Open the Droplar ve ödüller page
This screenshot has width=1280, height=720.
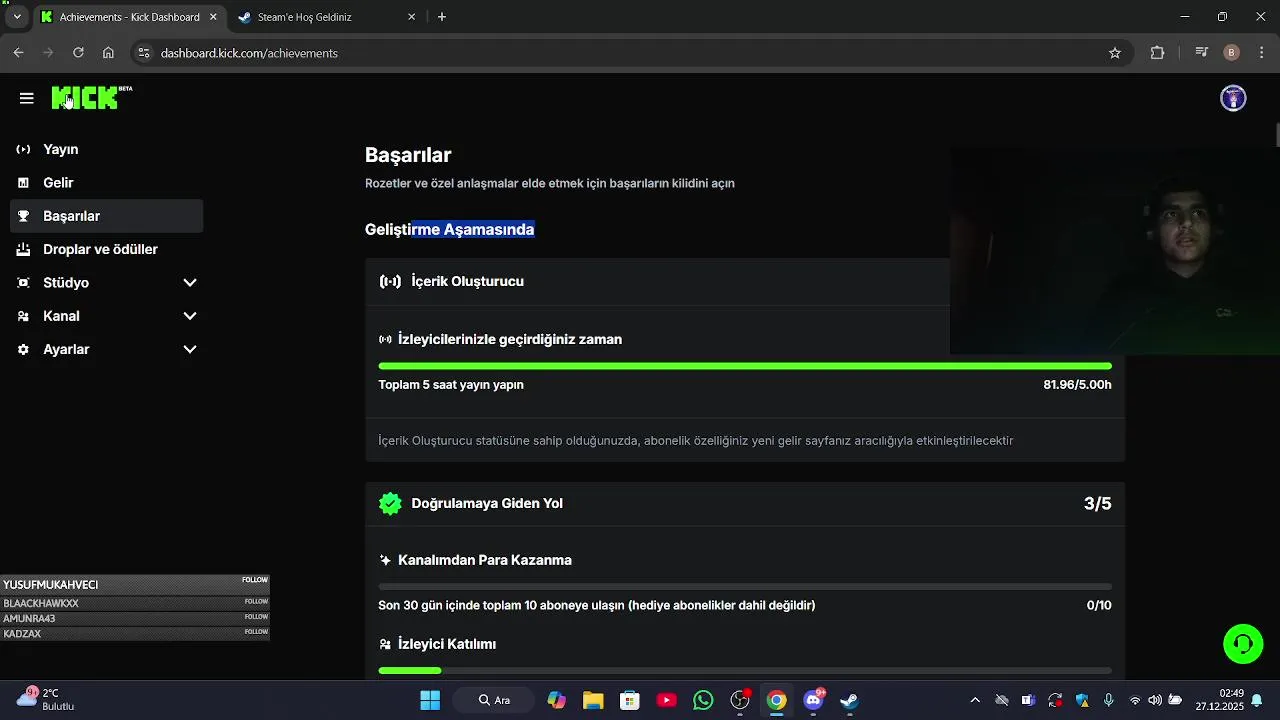point(106,249)
